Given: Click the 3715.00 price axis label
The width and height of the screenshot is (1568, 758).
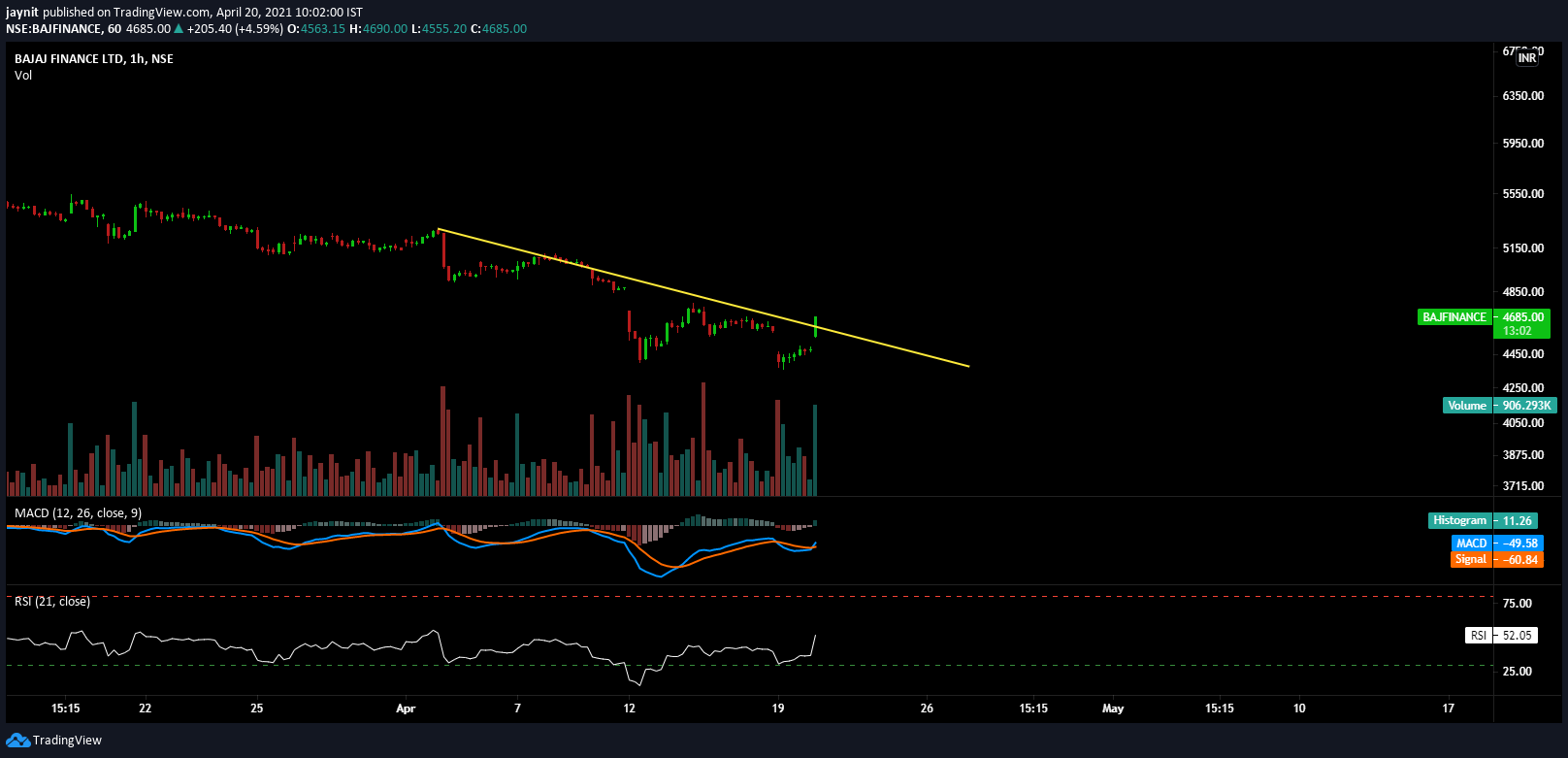Looking at the screenshot, I should 1523,486.
